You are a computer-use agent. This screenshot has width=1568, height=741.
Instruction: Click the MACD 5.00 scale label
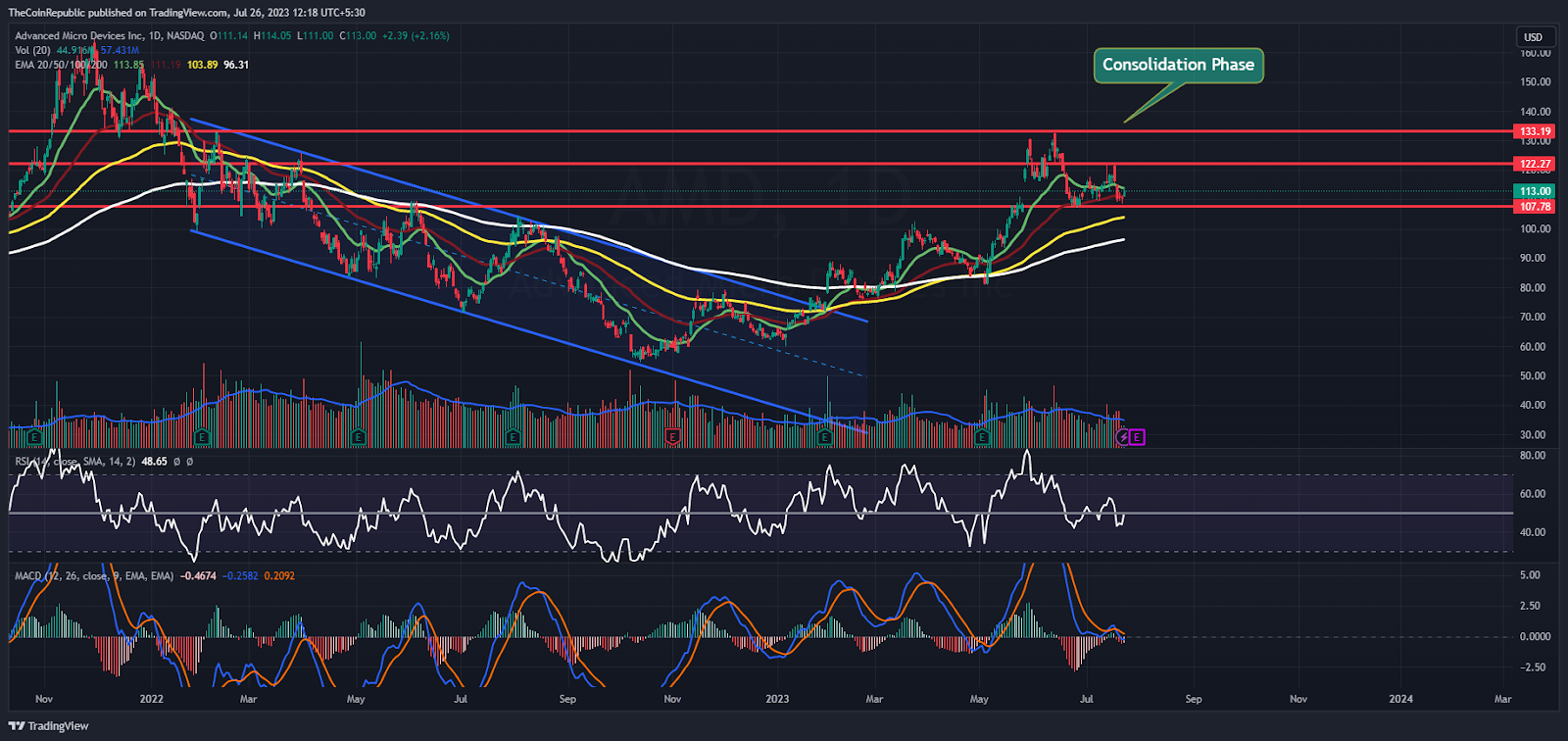pos(1529,575)
